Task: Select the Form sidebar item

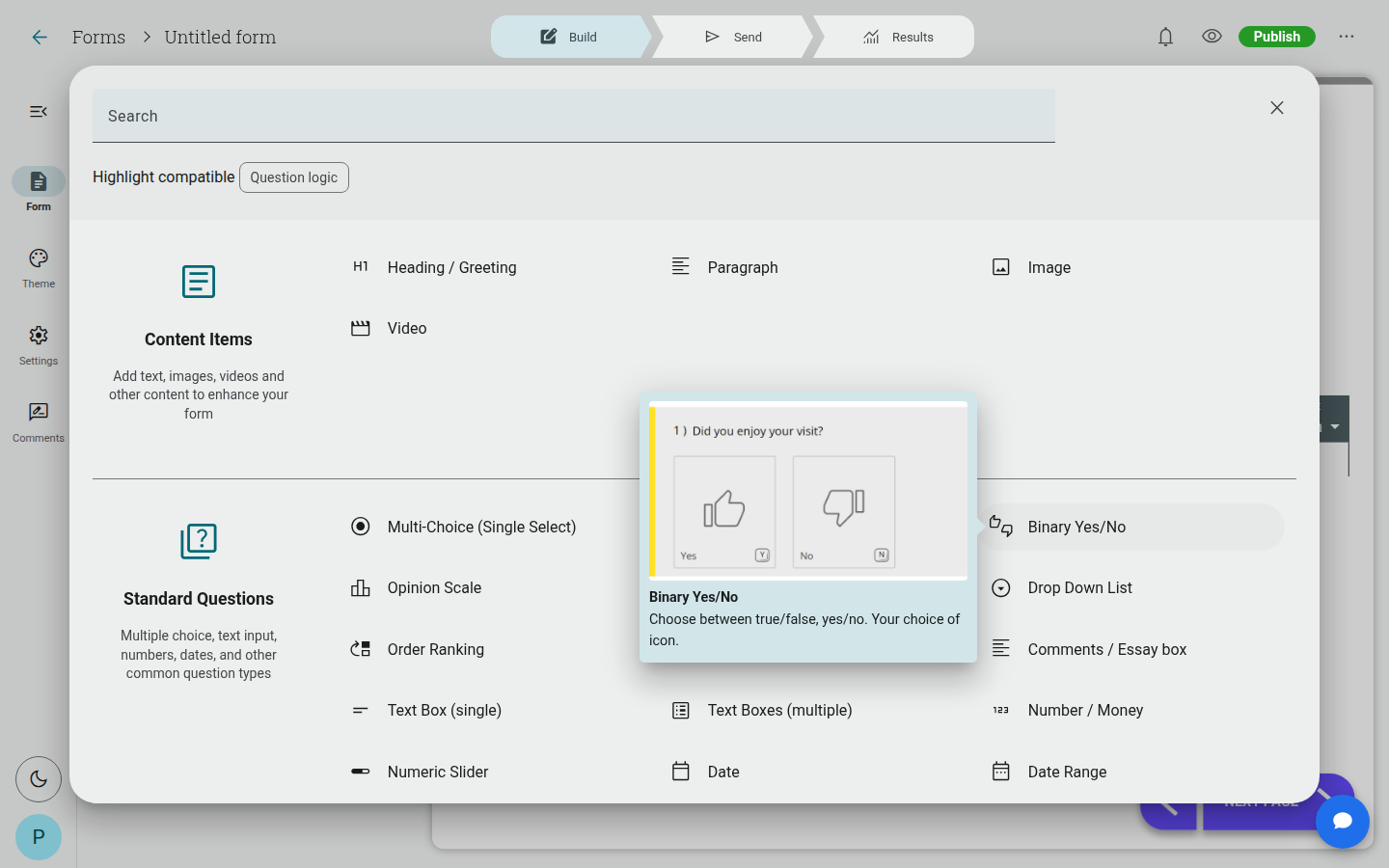Action: coord(39,190)
